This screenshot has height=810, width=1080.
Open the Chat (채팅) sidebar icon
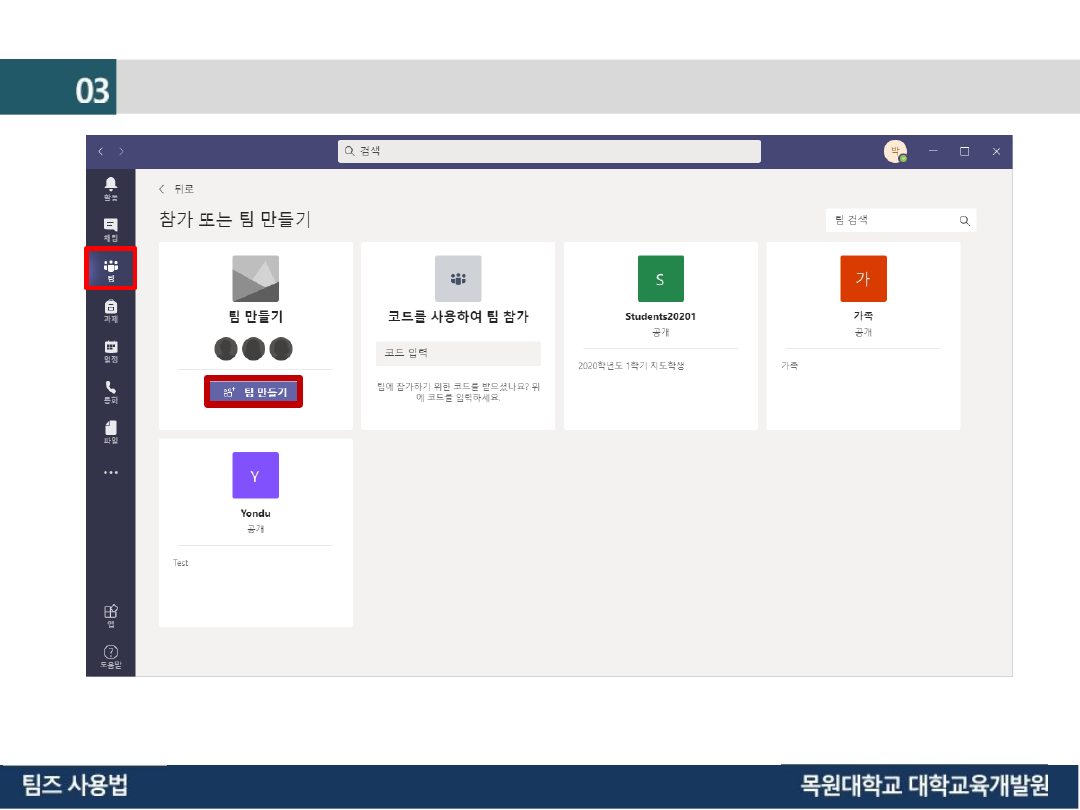coord(110,229)
